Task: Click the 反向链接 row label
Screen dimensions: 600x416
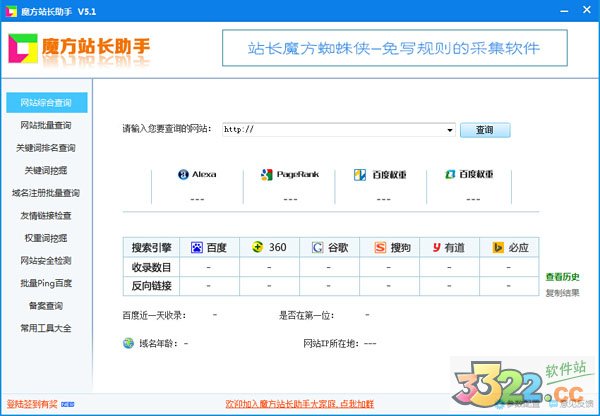Action: pyautogui.click(x=151, y=286)
